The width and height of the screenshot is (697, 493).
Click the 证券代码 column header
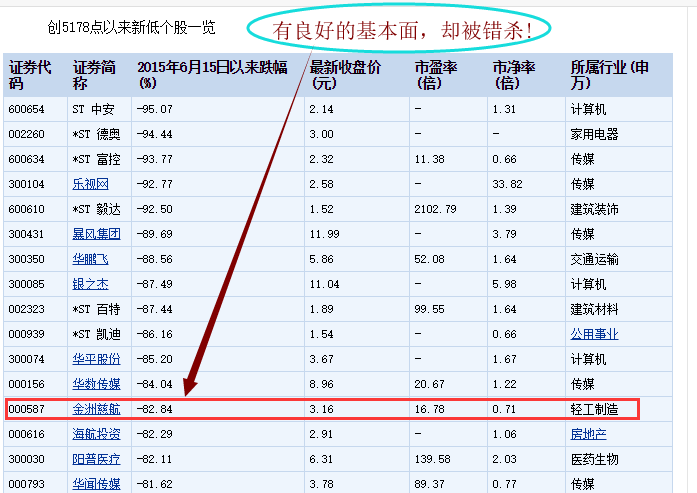coord(30,75)
